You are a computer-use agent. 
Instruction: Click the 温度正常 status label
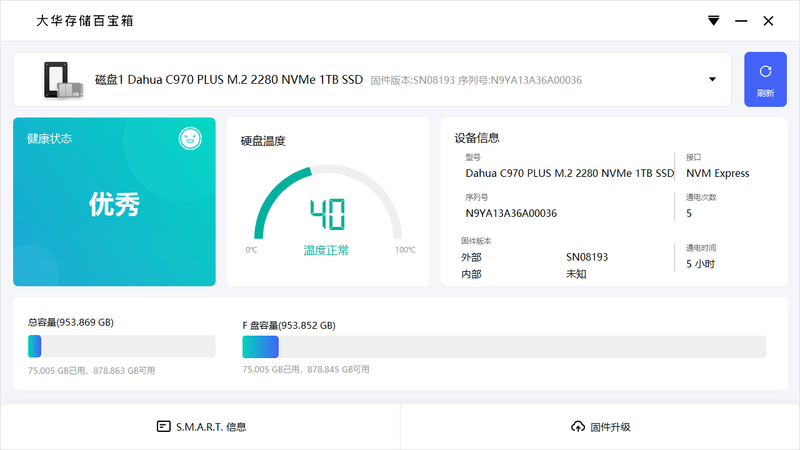click(x=326, y=250)
